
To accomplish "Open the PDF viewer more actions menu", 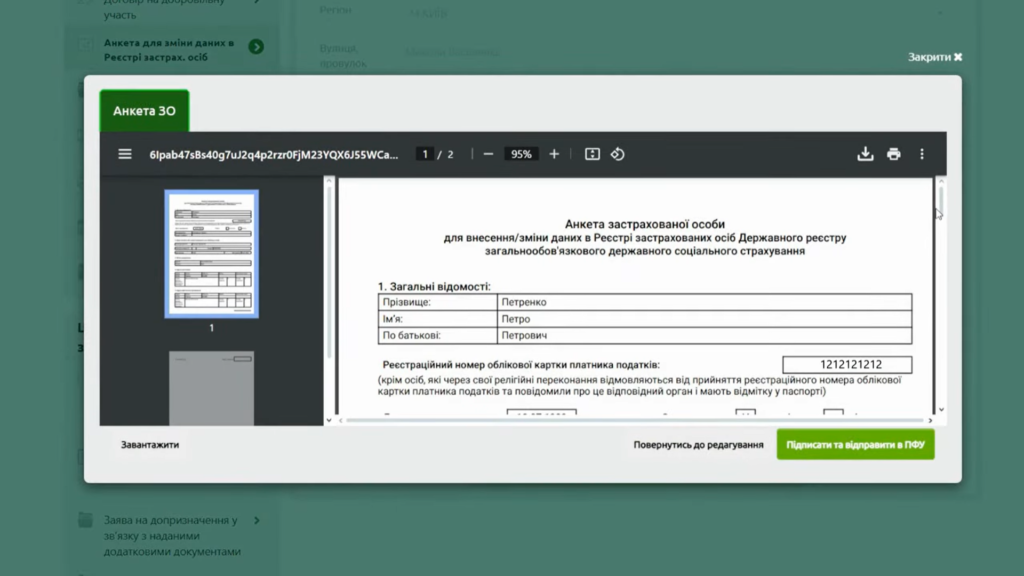I will 922,154.
